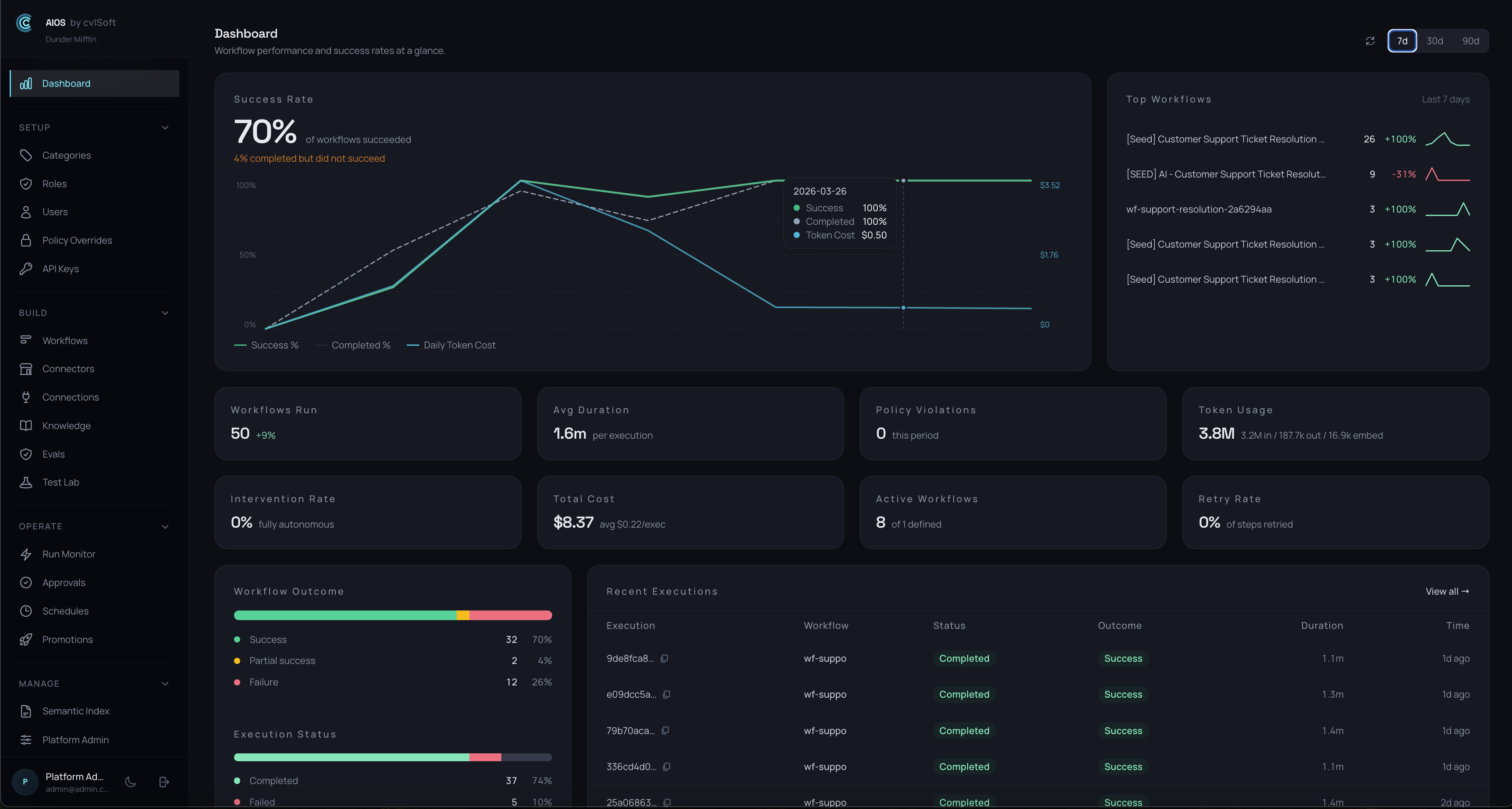Image resolution: width=1512 pixels, height=809 pixels.
Task: Switch time range to 30d
Action: pyautogui.click(x=1435, y=40)
